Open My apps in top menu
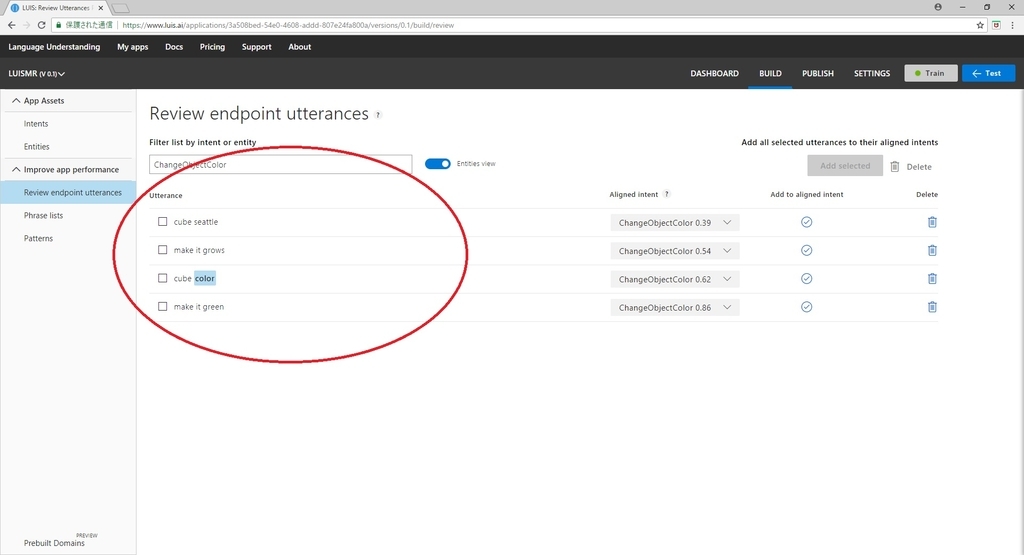The width and height of the screenshot is (1024, 555). (133, 47)
